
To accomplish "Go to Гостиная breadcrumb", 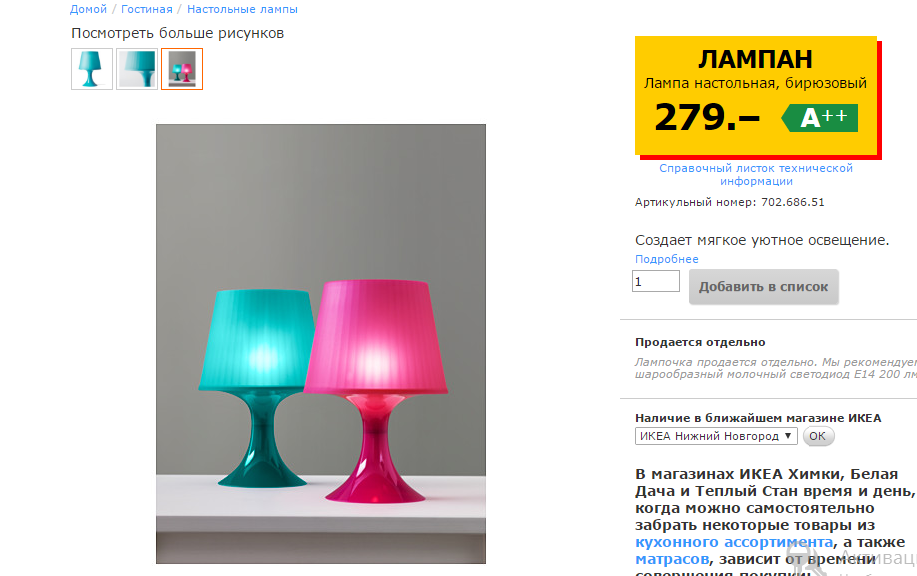I will [x=147, y=9].
